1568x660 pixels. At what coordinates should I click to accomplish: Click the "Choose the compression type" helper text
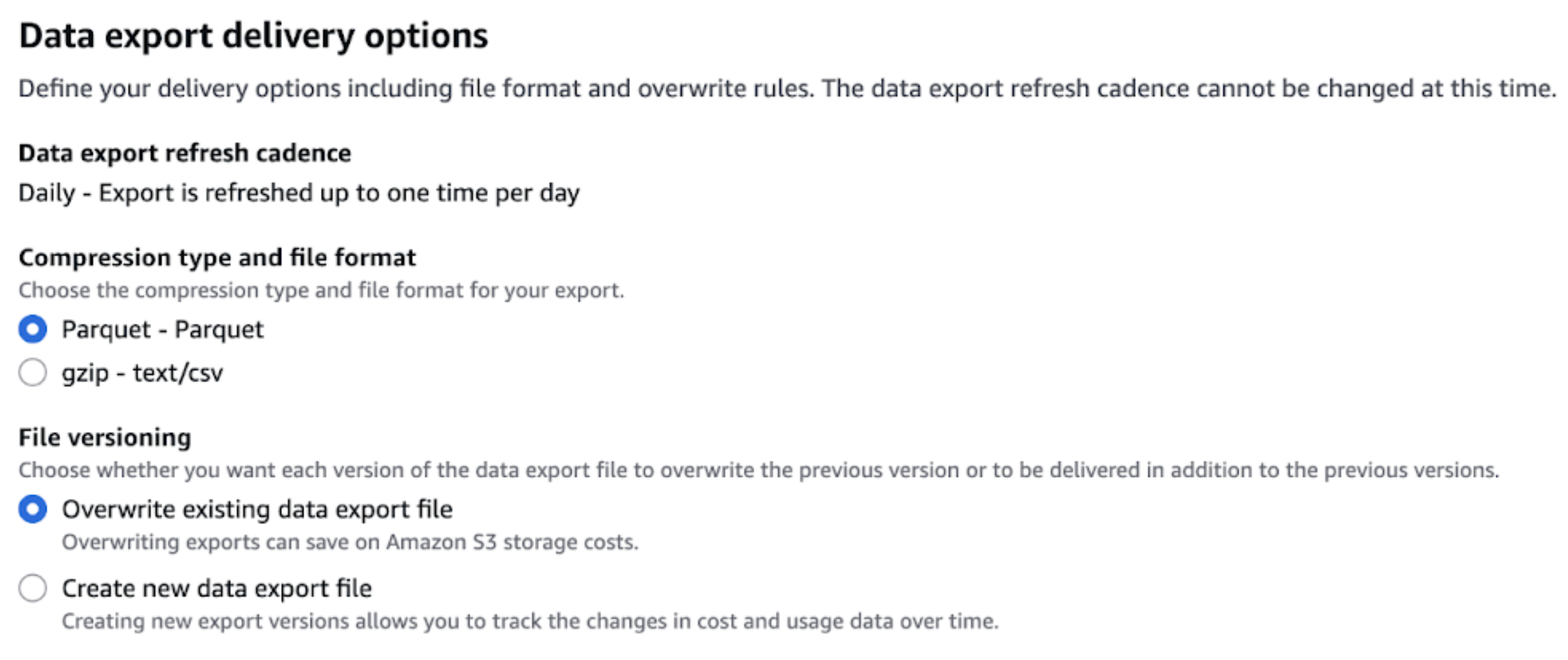(x=321, y=290)
